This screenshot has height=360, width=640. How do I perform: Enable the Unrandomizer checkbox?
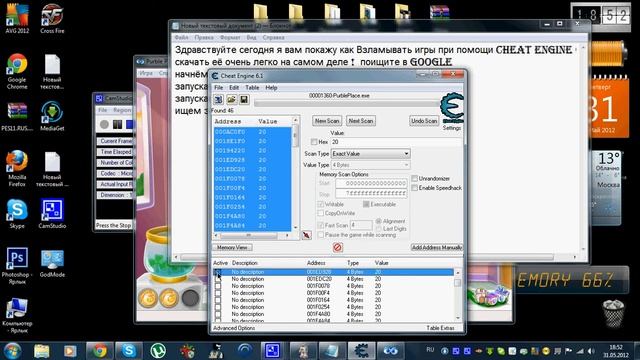tap(414, 178)
